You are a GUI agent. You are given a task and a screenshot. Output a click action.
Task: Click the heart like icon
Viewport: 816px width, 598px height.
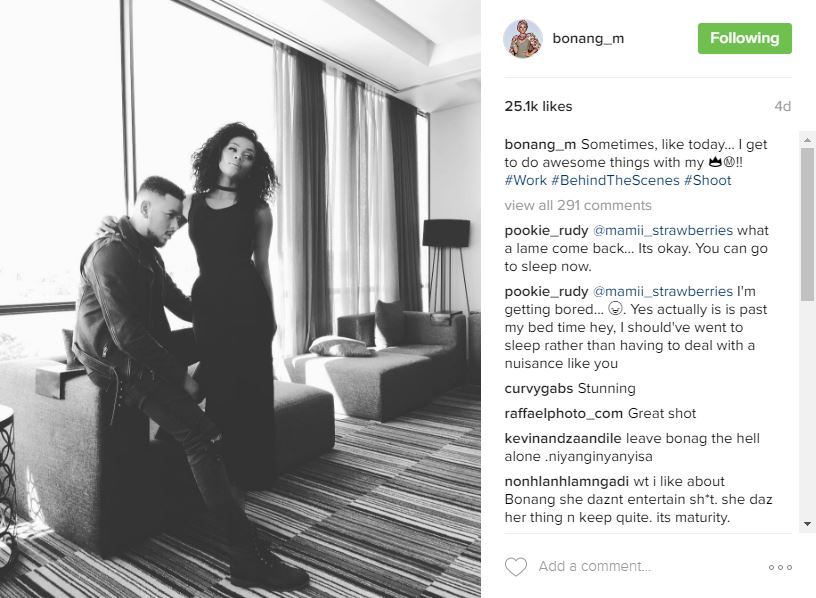point(516,567)
